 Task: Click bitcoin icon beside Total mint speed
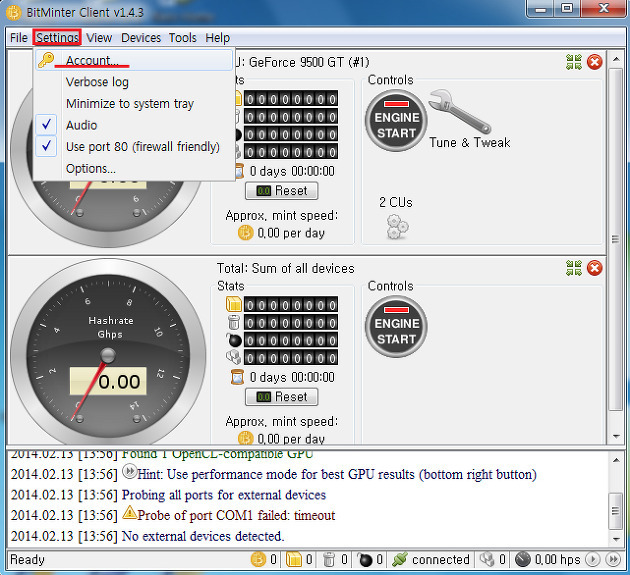[x=245, y=438]
